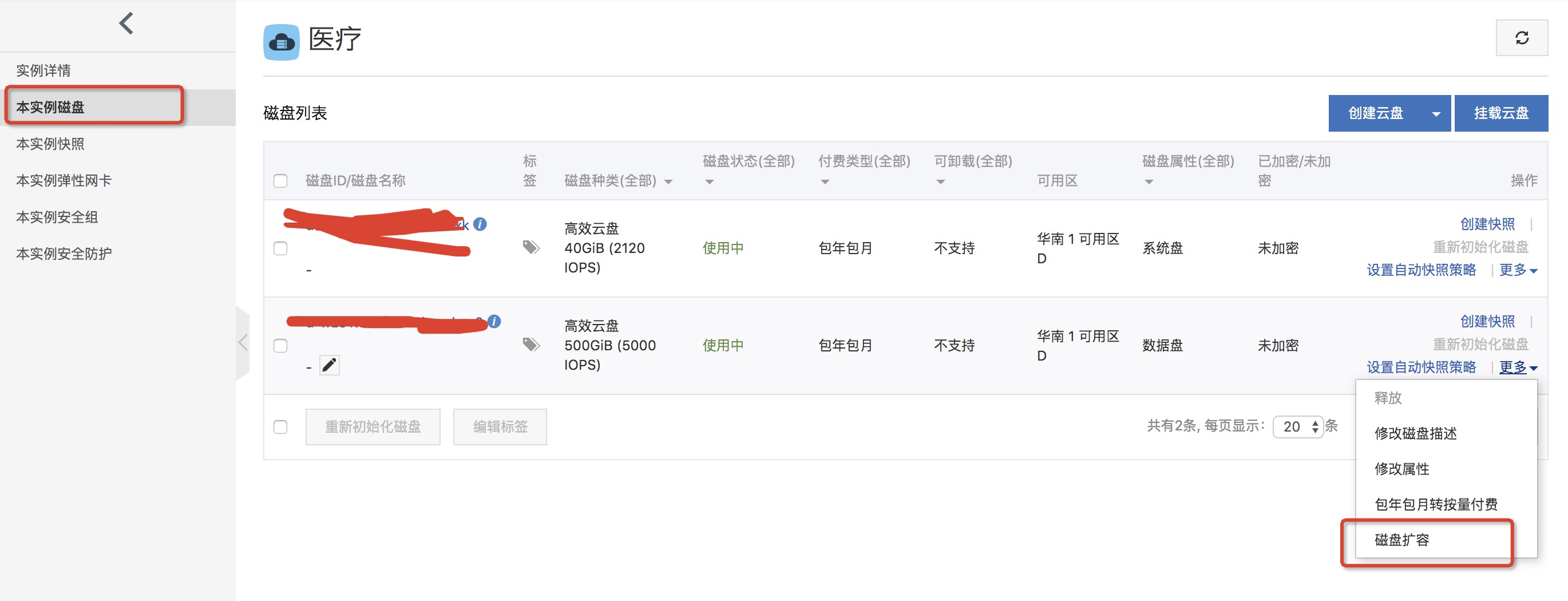Click the info icon on the second disk row

coord(494,322)
